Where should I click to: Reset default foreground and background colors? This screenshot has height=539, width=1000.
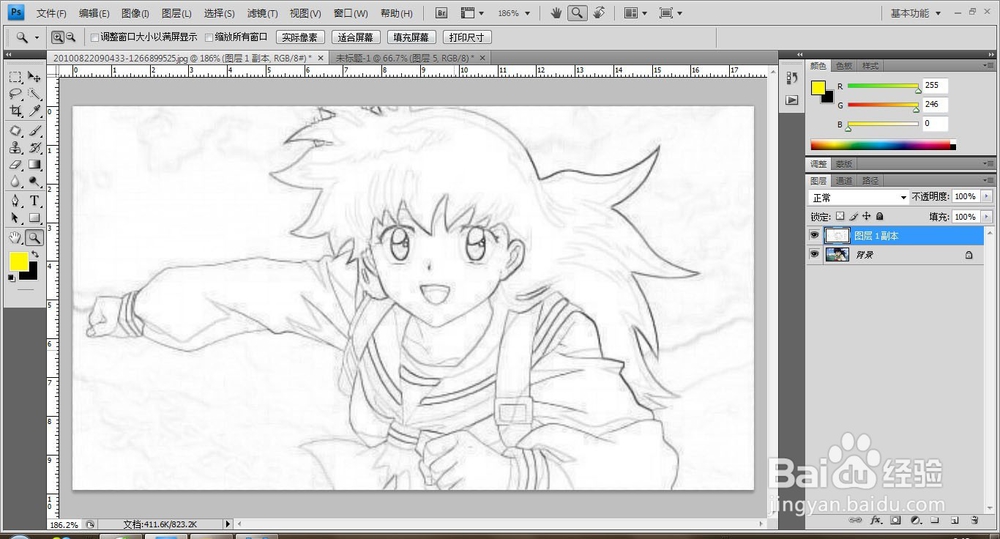[x=11, y=277]
